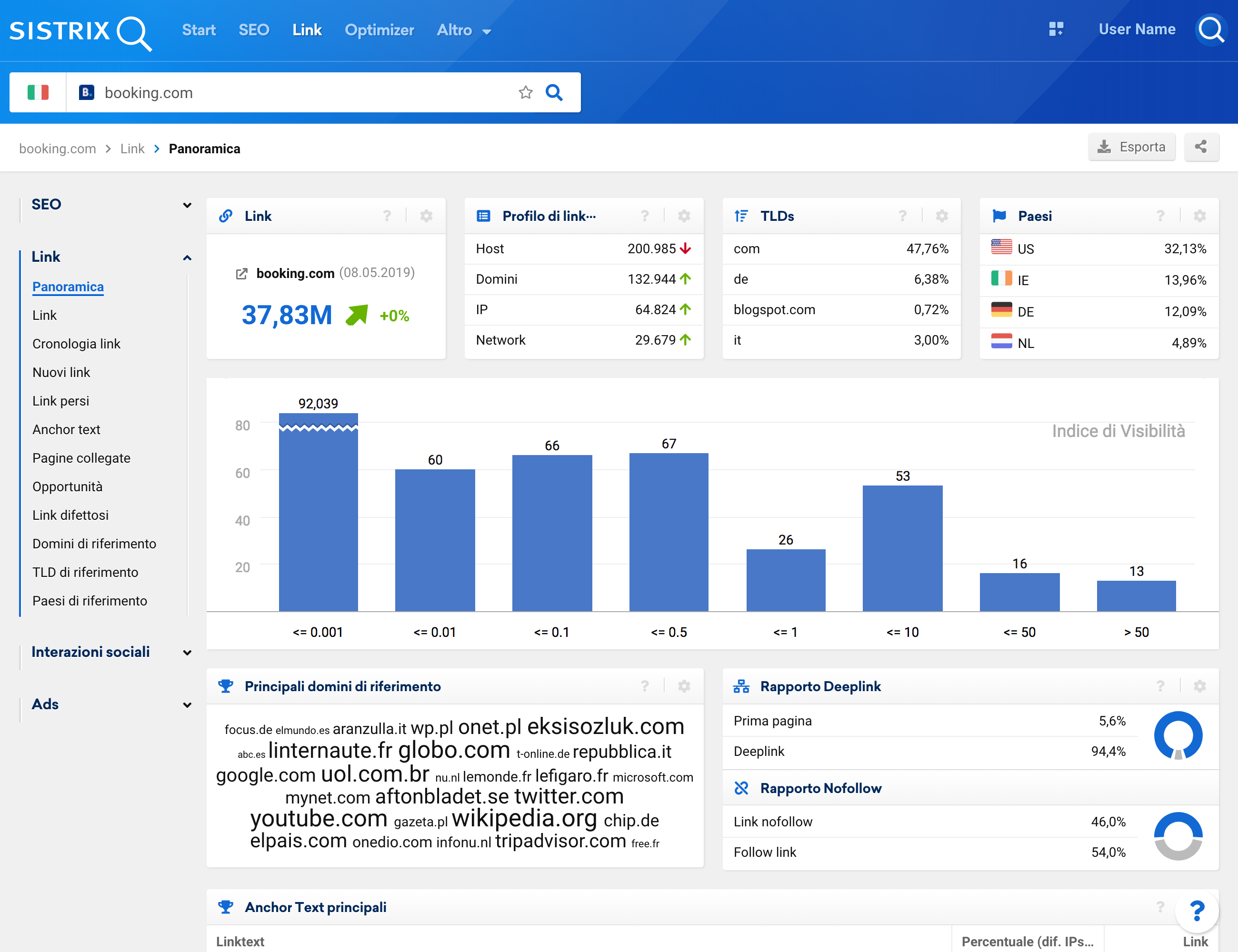Image resolution: width=1238 pixels, height=952 pixels.
Task: Open Opportunità in the sidebar
Action: (x=68, y=487)
